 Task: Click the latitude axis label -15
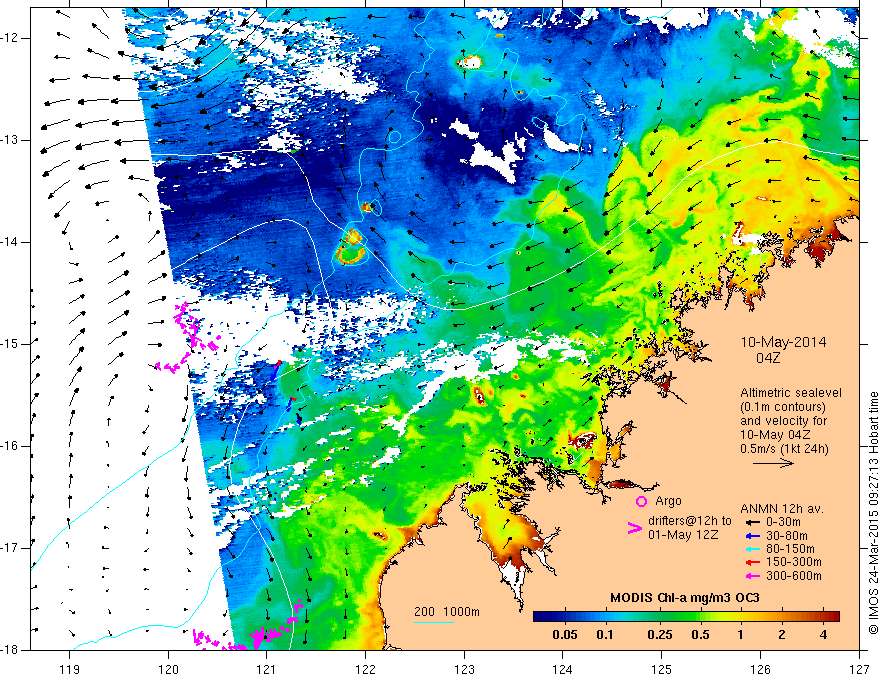pyautogui.click(x=11, y=344)
